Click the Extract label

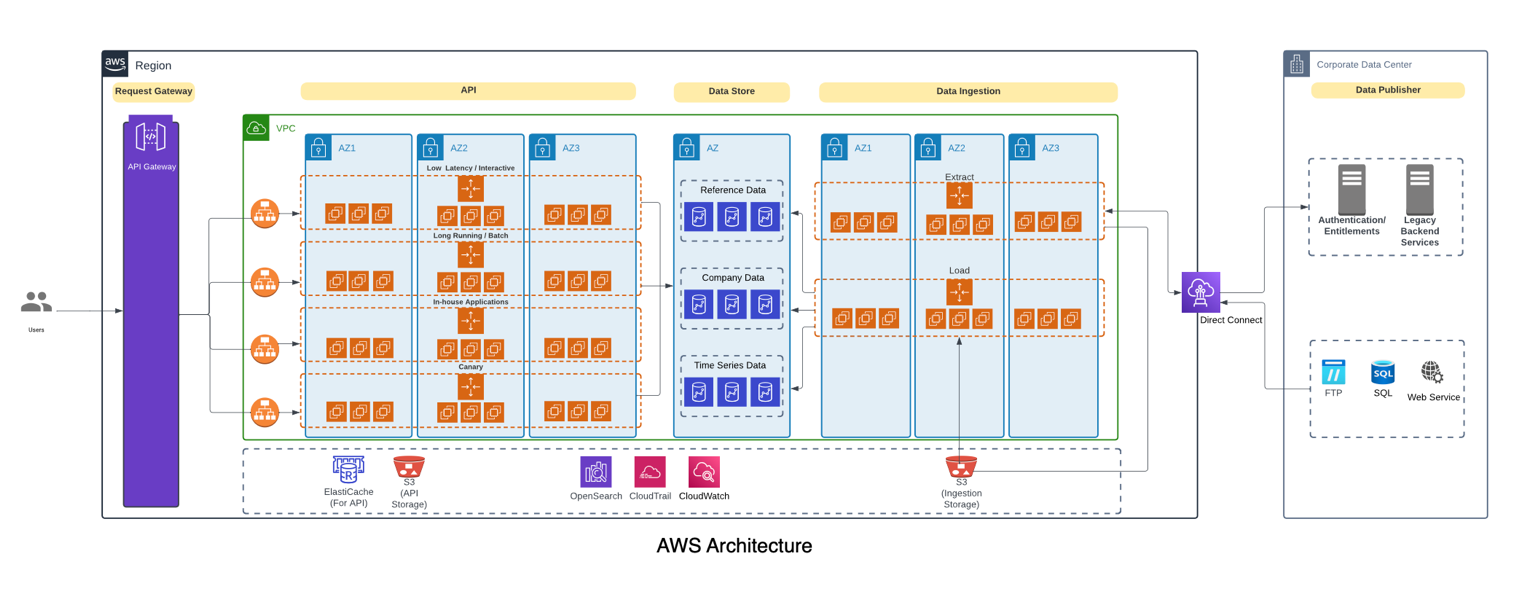959,177
